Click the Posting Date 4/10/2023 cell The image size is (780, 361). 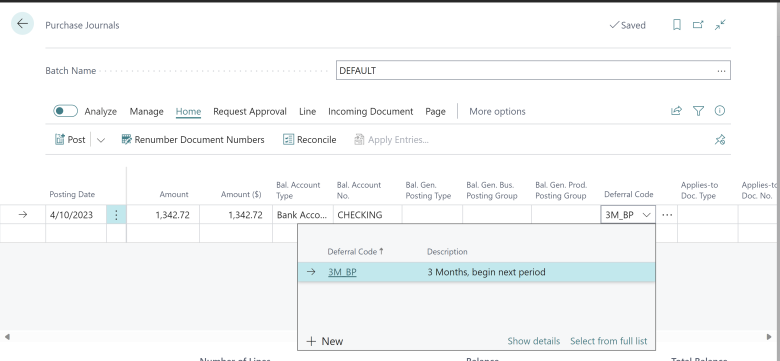(x=76, y=215)
